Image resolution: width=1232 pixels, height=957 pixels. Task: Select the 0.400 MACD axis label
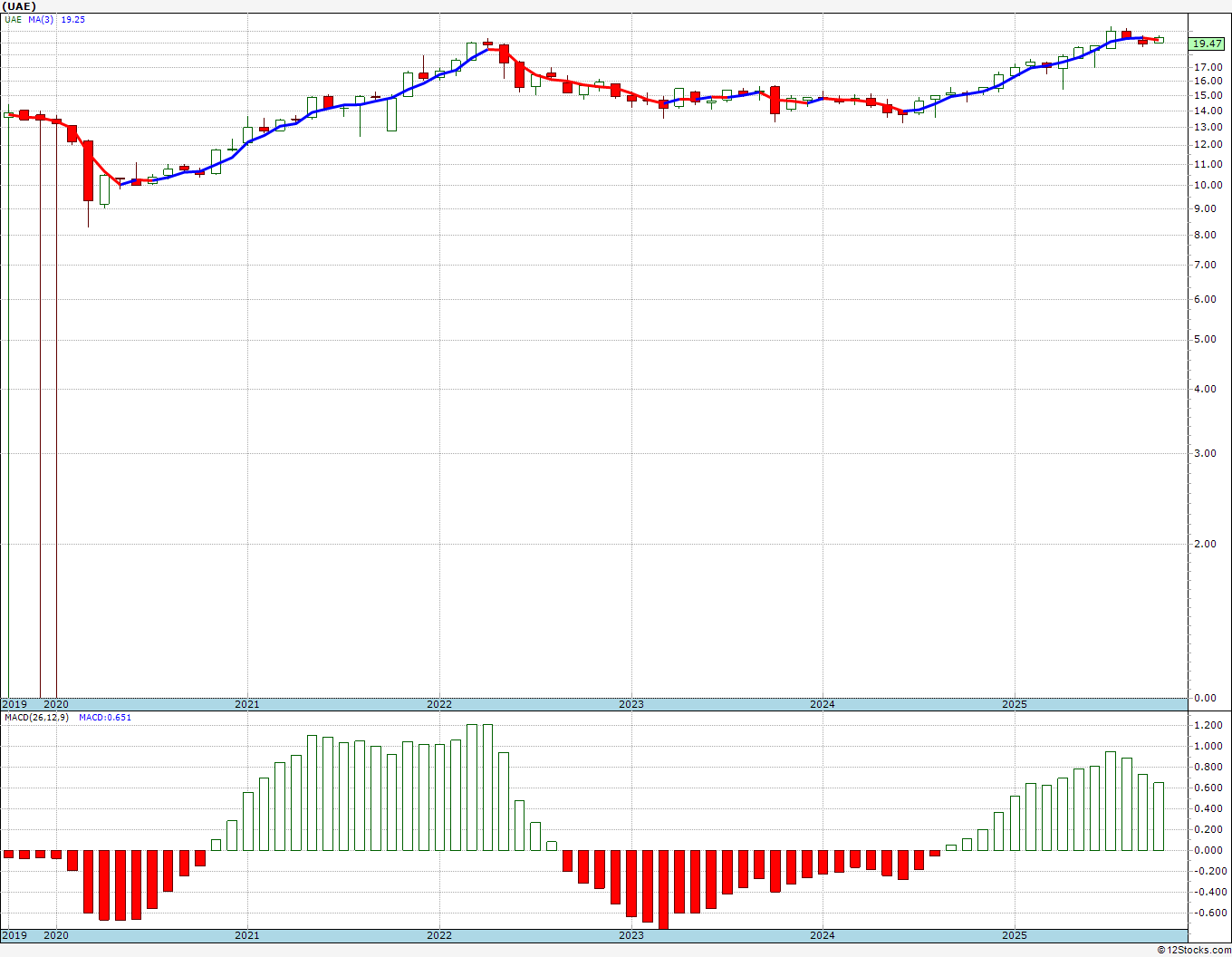pyautogui.click(x=1208, y=808)
